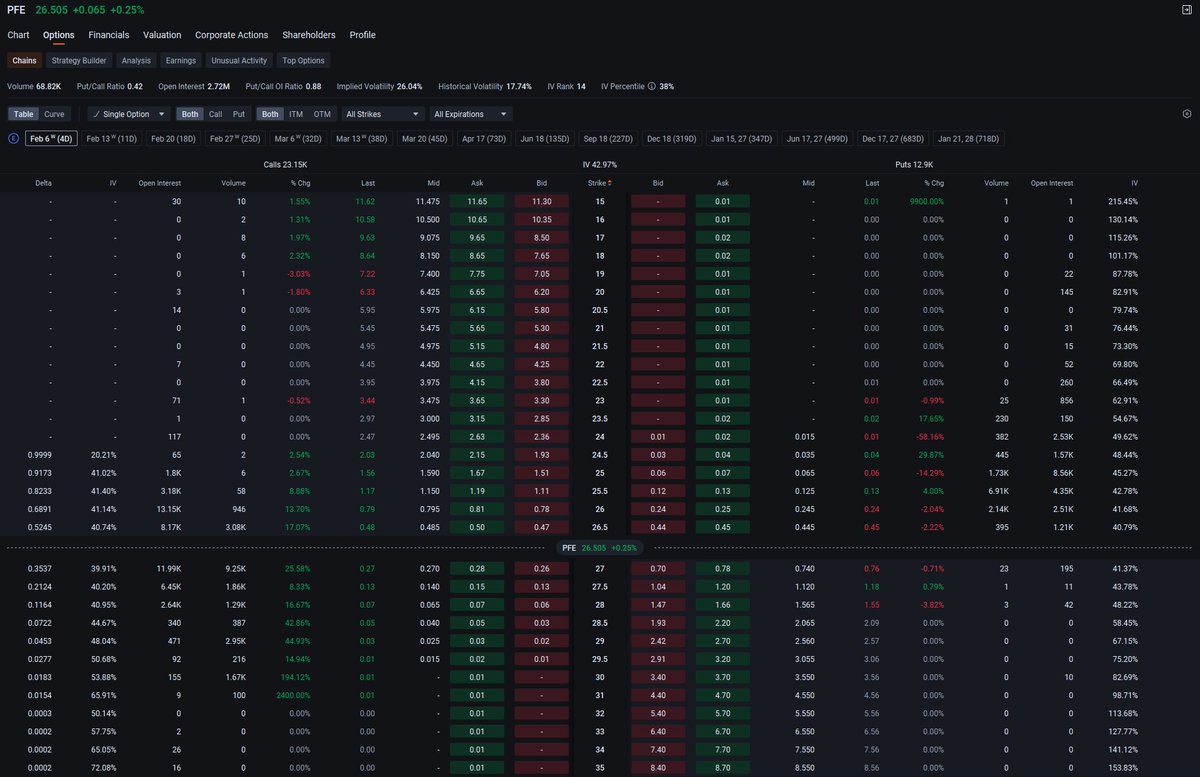The image size is (1200, 777).
Task: Select the Feb 13 (11D) expiration
Action: (x=112, y=139)
